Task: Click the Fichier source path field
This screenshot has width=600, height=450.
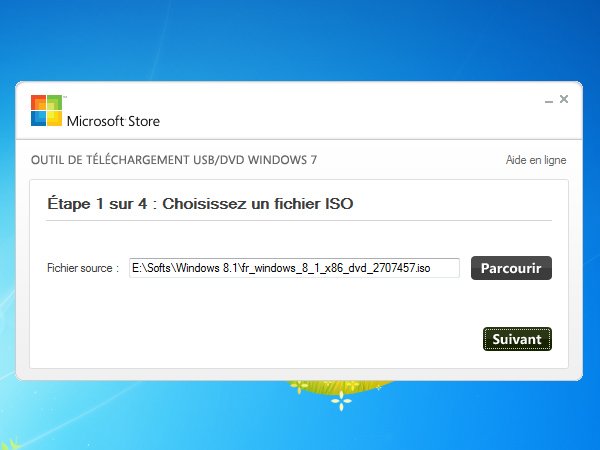Action: coord(294,268)
